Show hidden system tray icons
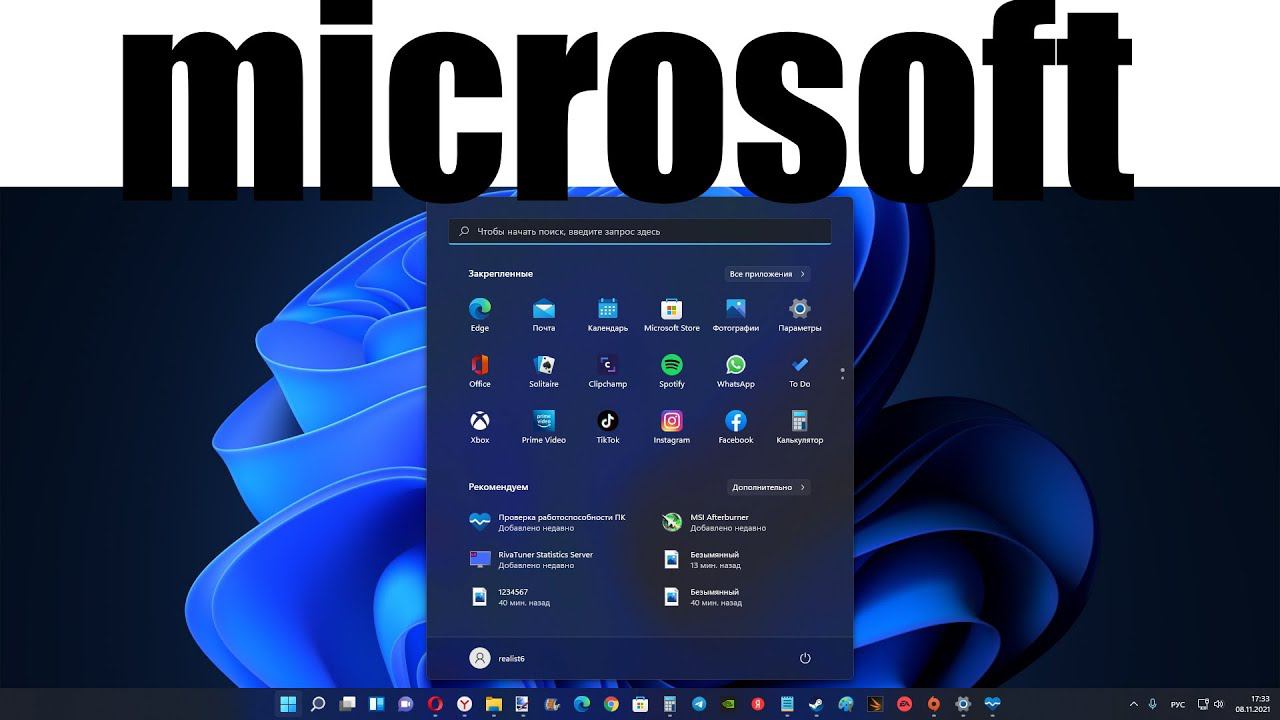Screen dimensions: 1280x720 coord(1133,704)
